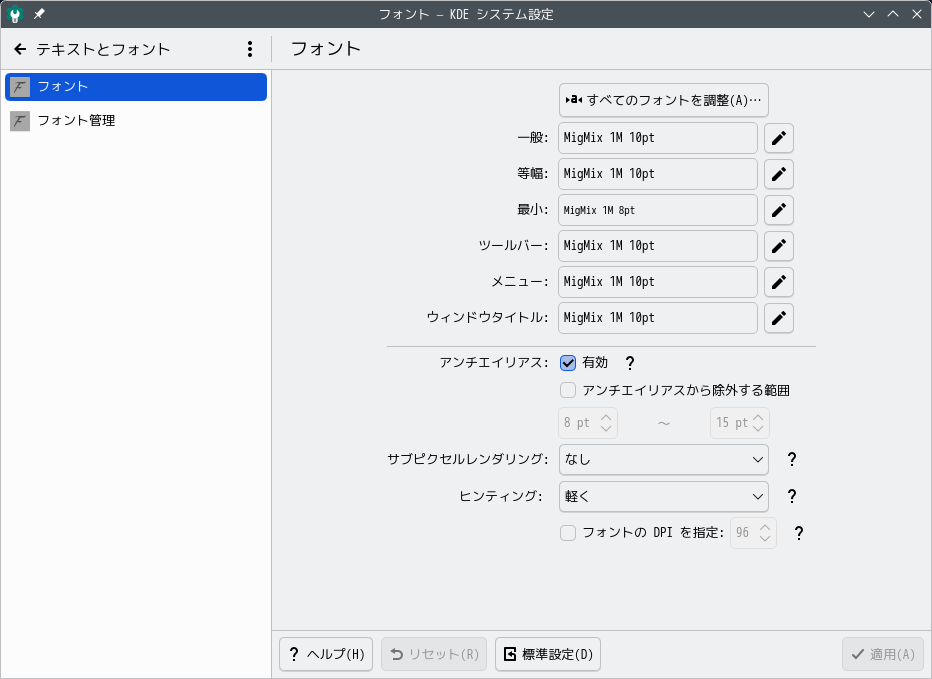Click the 一般 font text field
The width and height of the screenshot is (932, 679).
tap(658, 138)
